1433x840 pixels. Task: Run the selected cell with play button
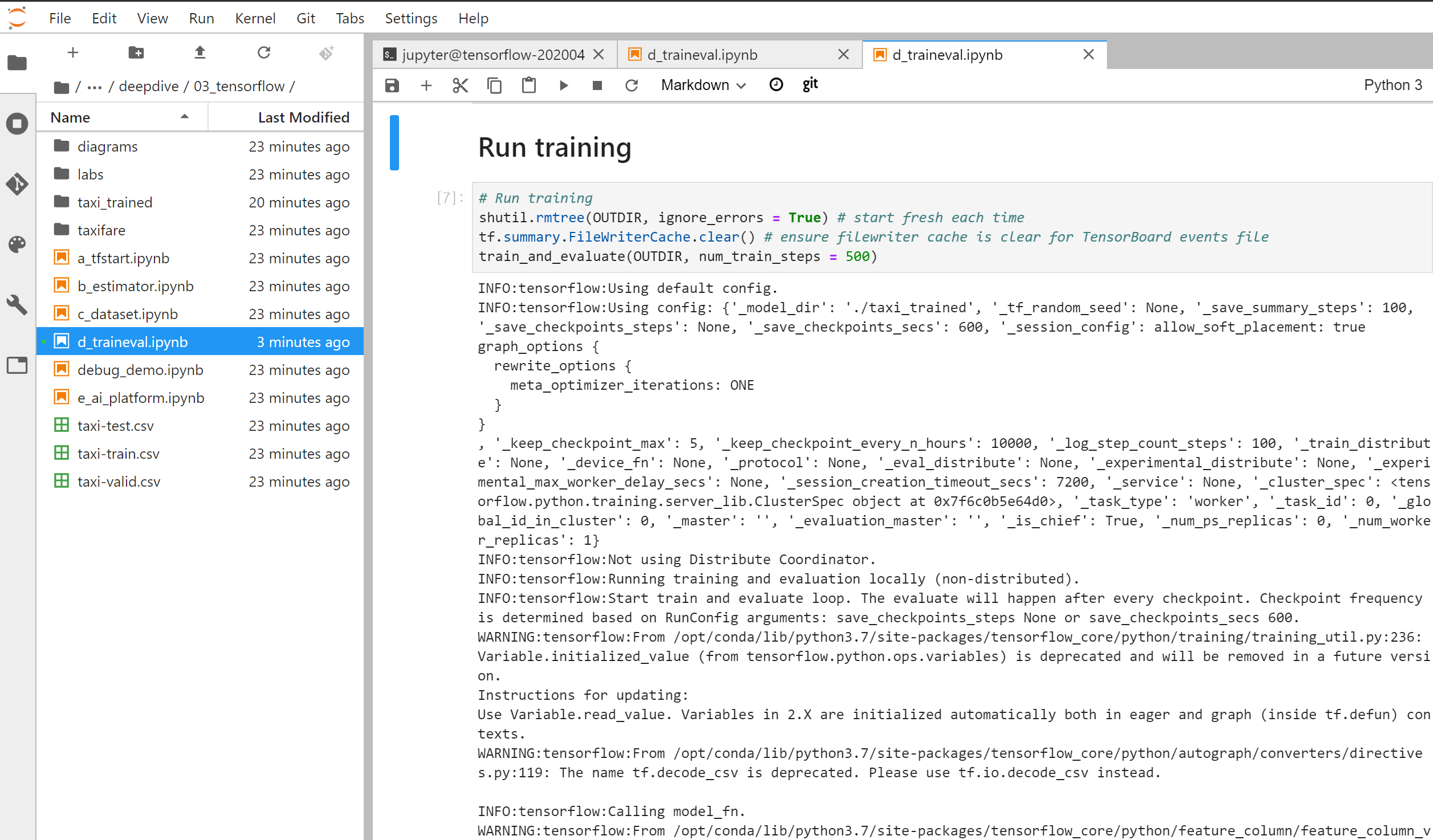click(x=563, y=85)
